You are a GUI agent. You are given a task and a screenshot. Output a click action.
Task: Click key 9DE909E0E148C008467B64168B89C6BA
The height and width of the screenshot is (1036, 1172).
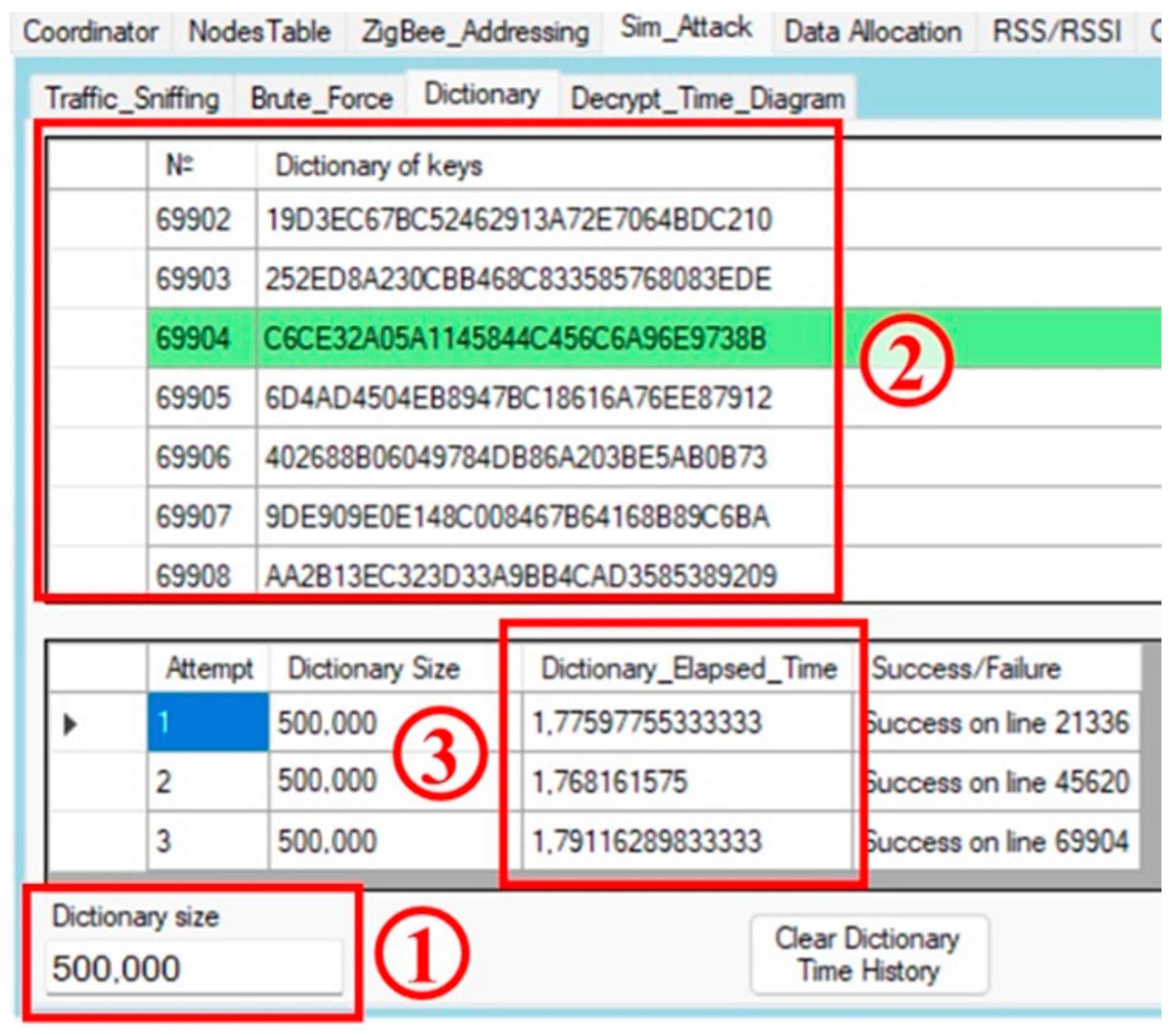click(517, 517)
